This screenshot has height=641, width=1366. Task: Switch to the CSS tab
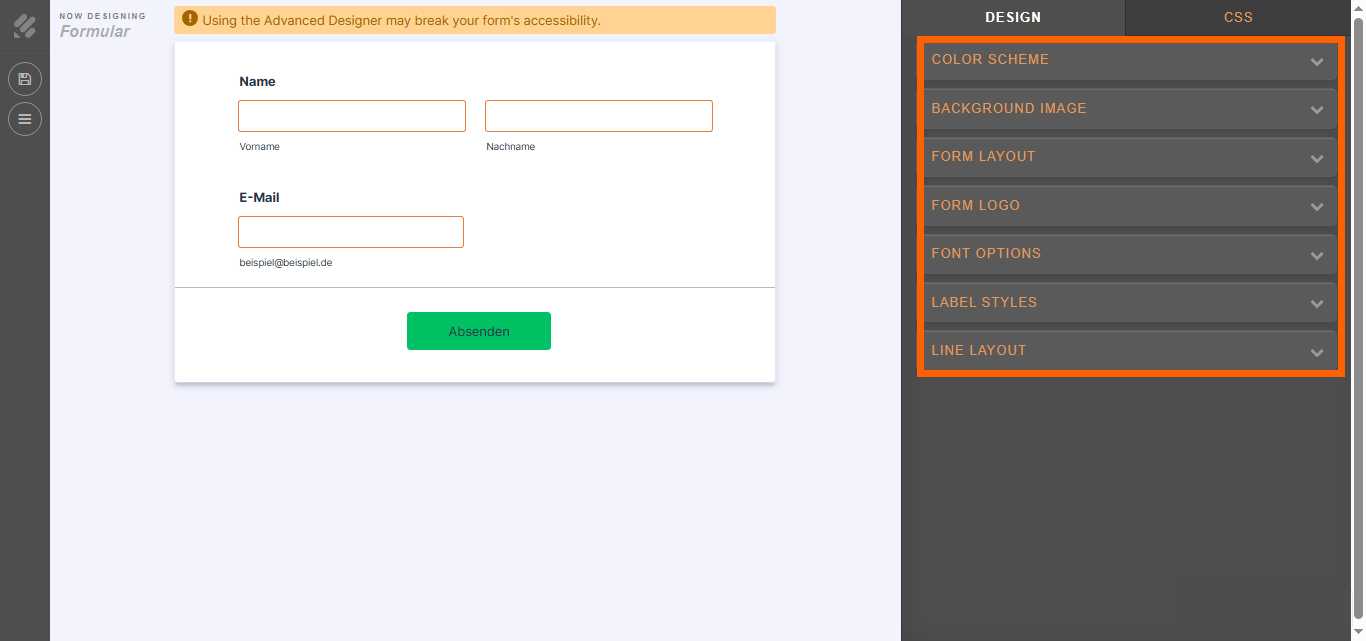tap(1238, 17)
